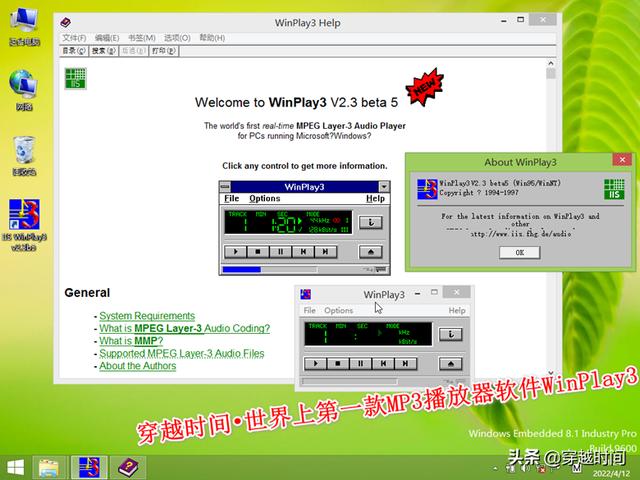
Task: Click Help menu in the Help illustration
Action: coord(375,198)
